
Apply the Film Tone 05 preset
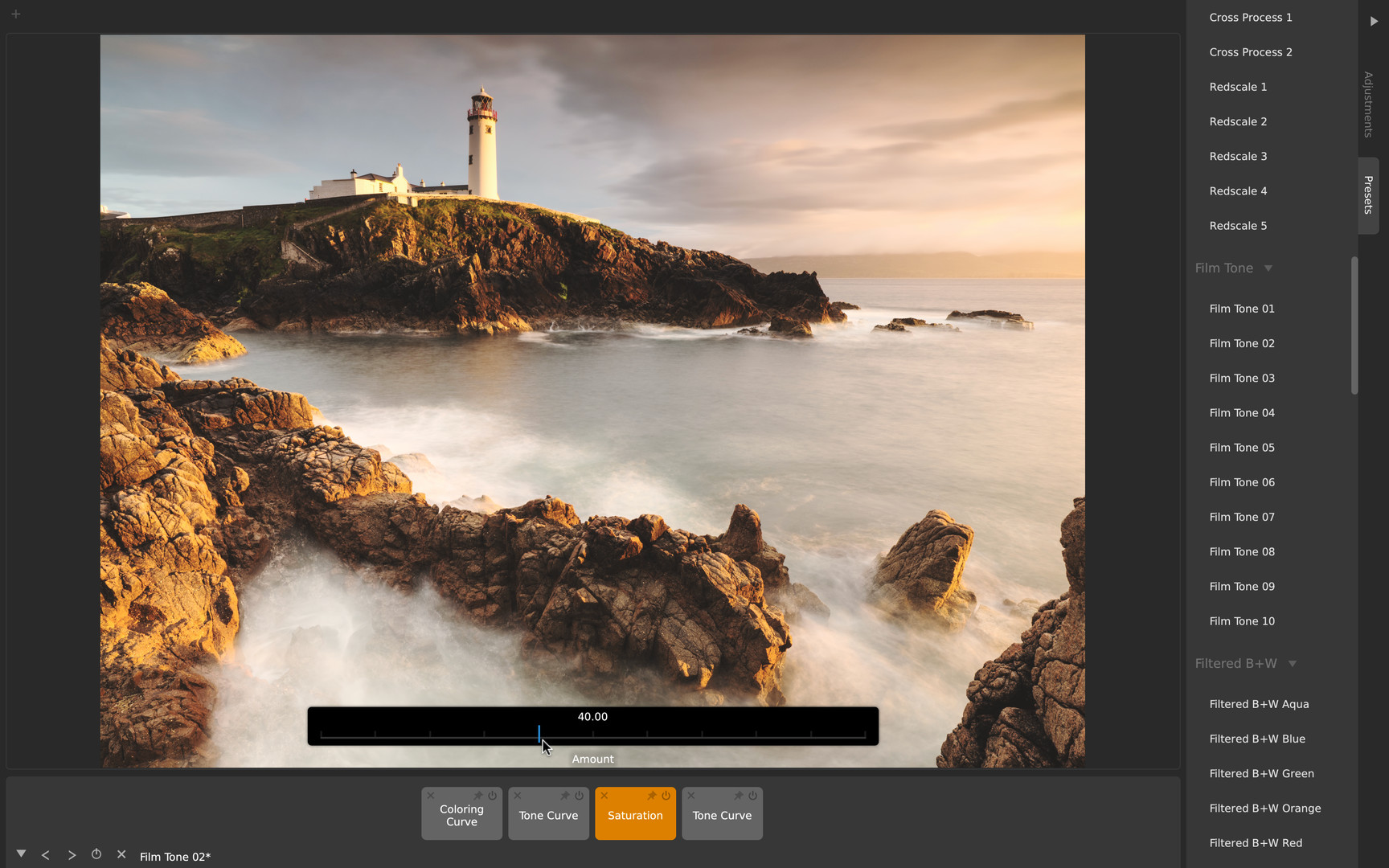pyautogui.click(x=1242, y=448)
